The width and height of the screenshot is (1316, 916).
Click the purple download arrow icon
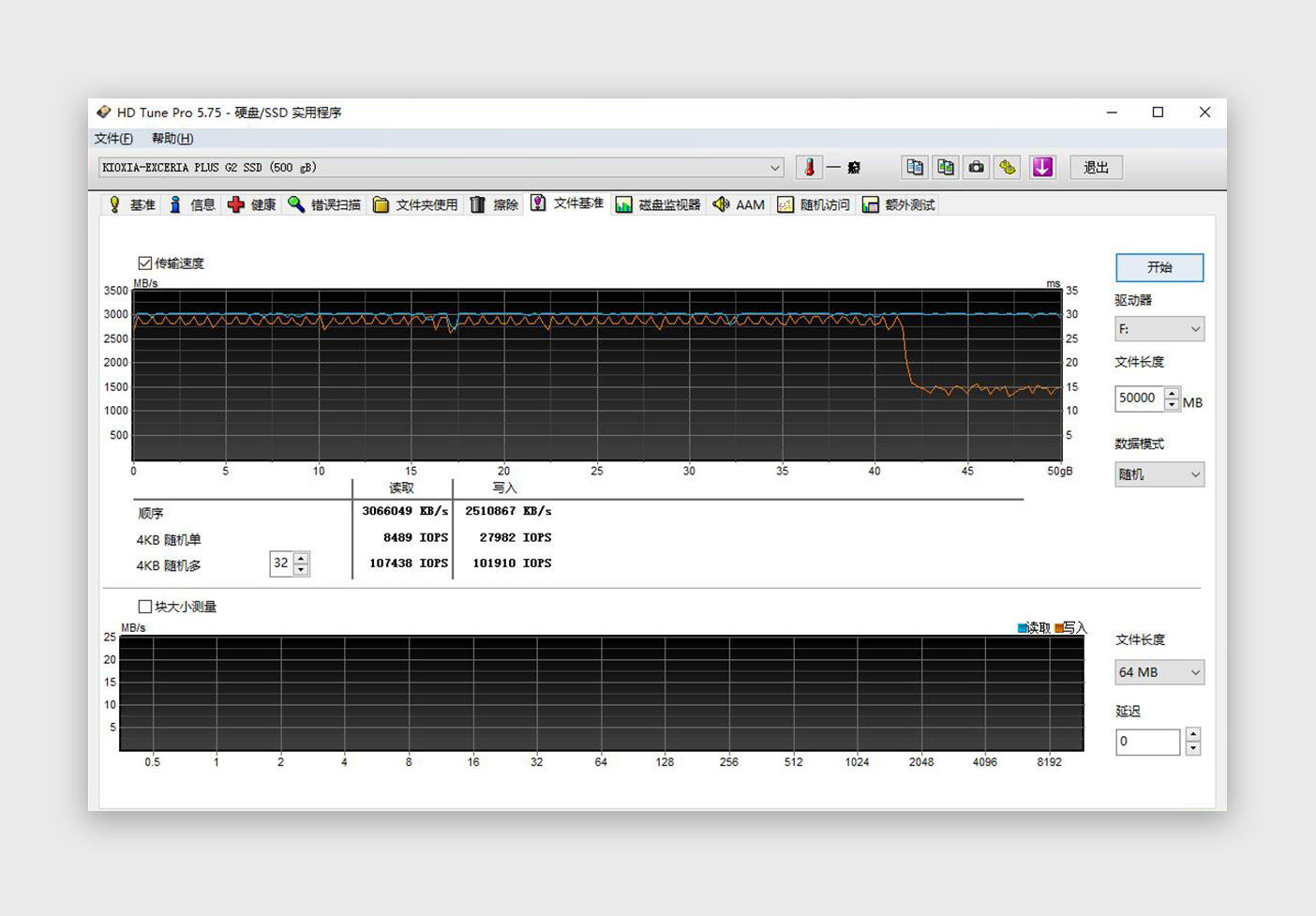tap(1042, 168)
